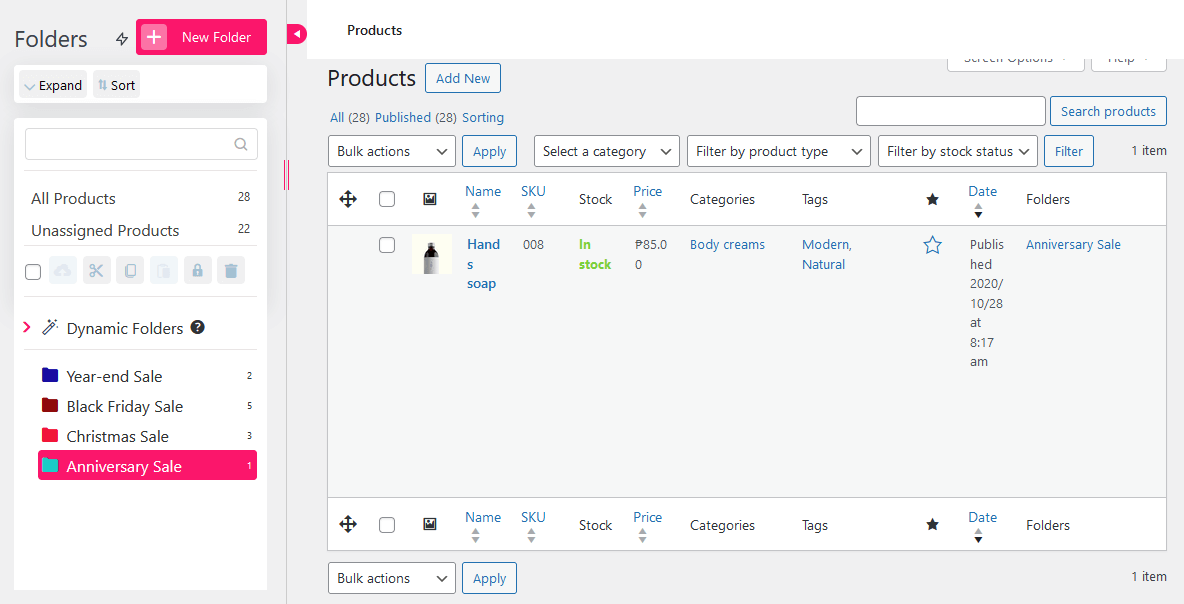Open the Dynamic Folders help question mark

click(x=198, y=327)
